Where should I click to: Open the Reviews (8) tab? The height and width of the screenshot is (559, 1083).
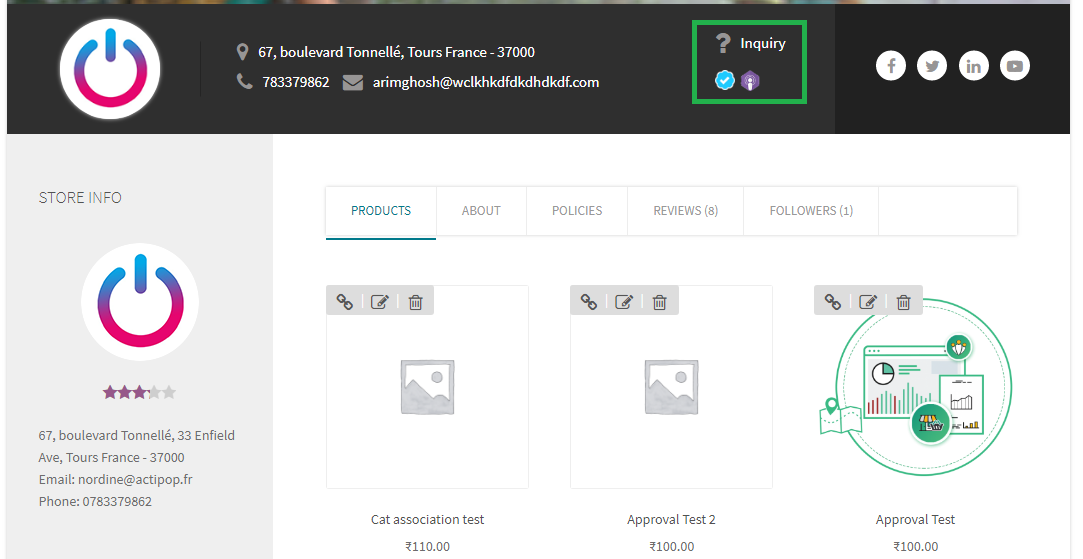[685, 211]
